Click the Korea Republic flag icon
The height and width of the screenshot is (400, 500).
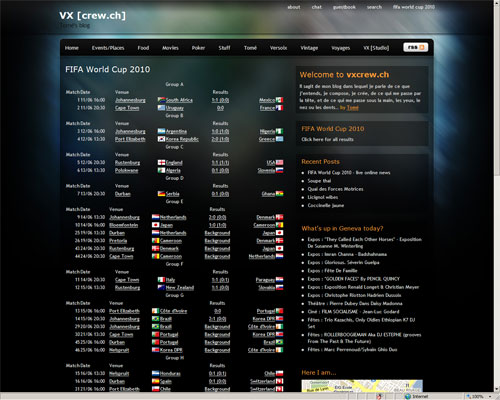161,139
